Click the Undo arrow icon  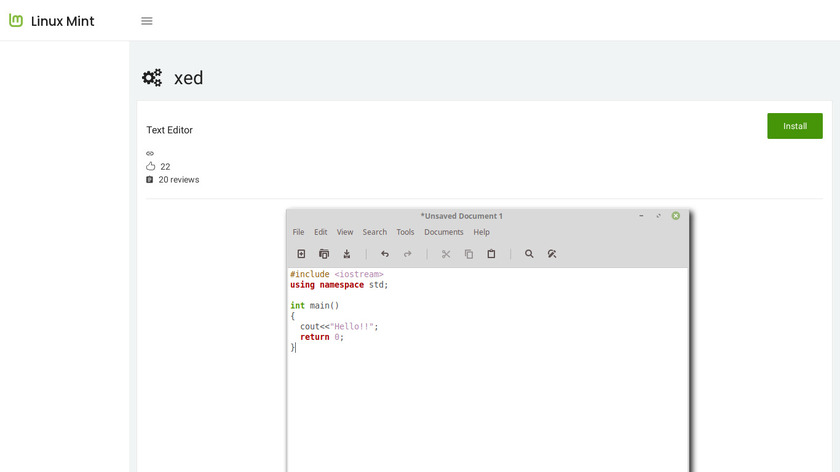[385, 254]
